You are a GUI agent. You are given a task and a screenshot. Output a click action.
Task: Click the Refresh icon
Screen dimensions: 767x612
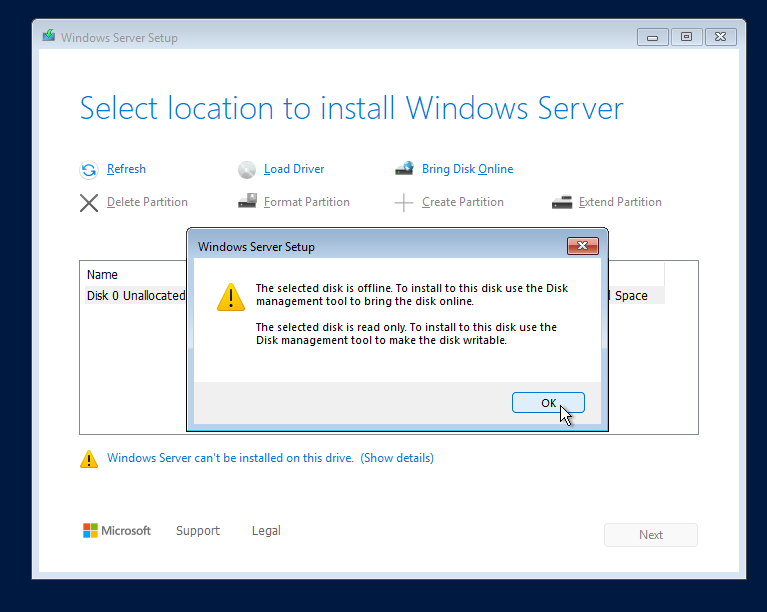coord(89,170)
